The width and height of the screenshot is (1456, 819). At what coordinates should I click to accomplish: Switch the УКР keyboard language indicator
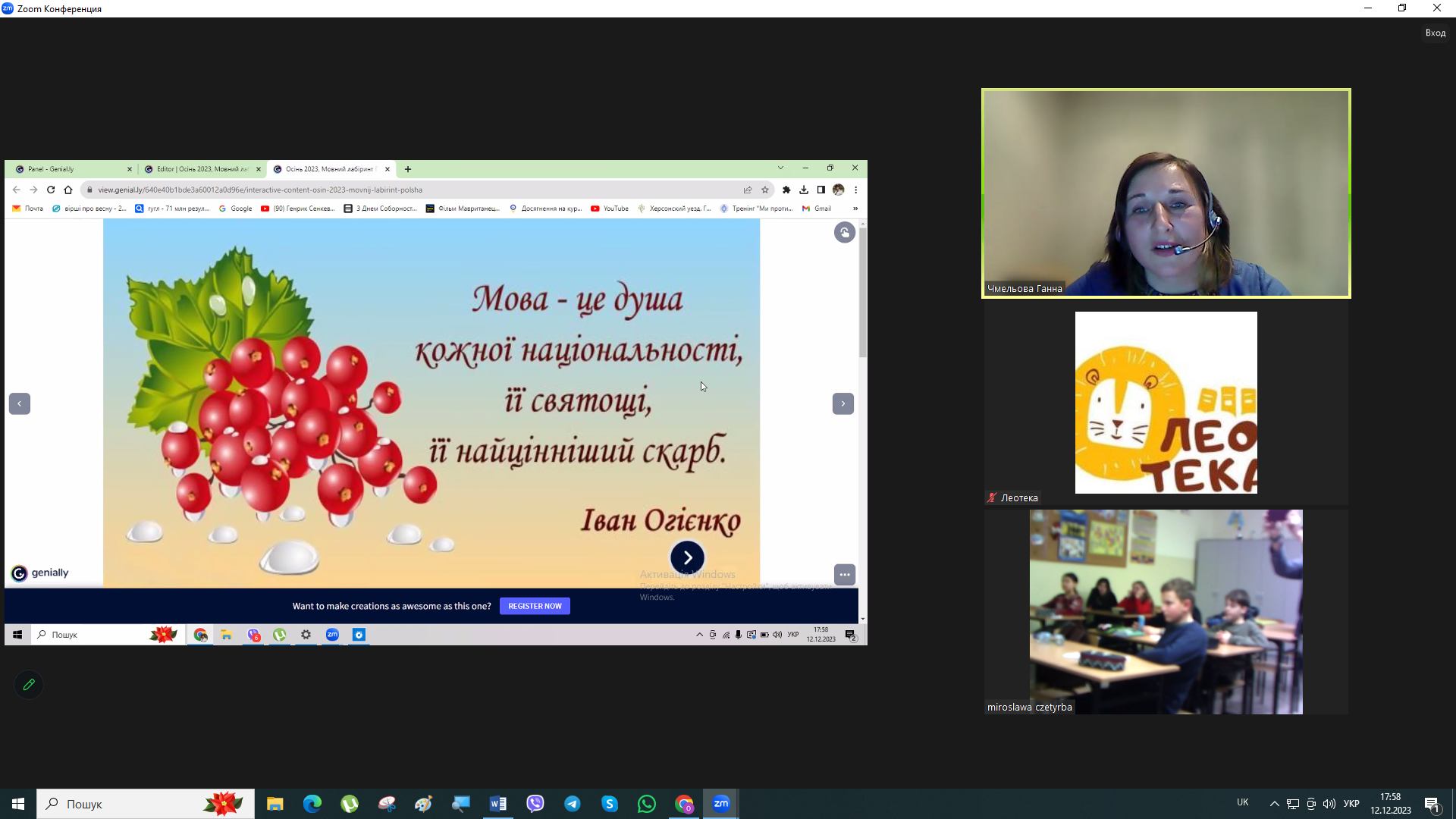pyautogui.click(x=1351, y=804)
